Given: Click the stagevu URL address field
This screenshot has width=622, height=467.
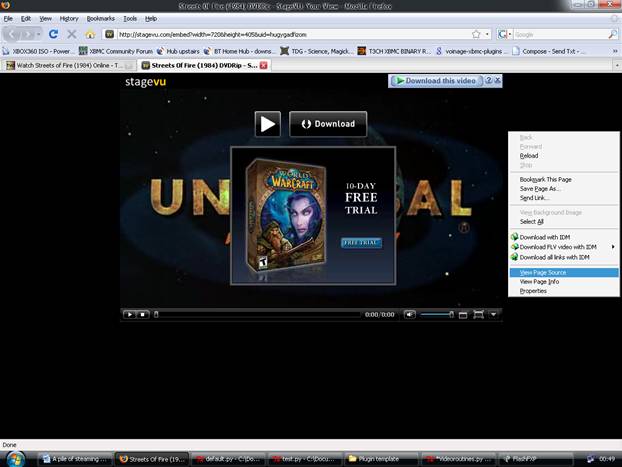Looking at the screenshot, I should 294,35.
